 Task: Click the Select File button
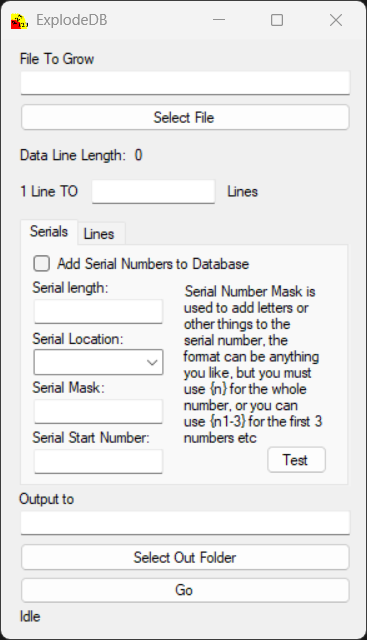[185, 118]
